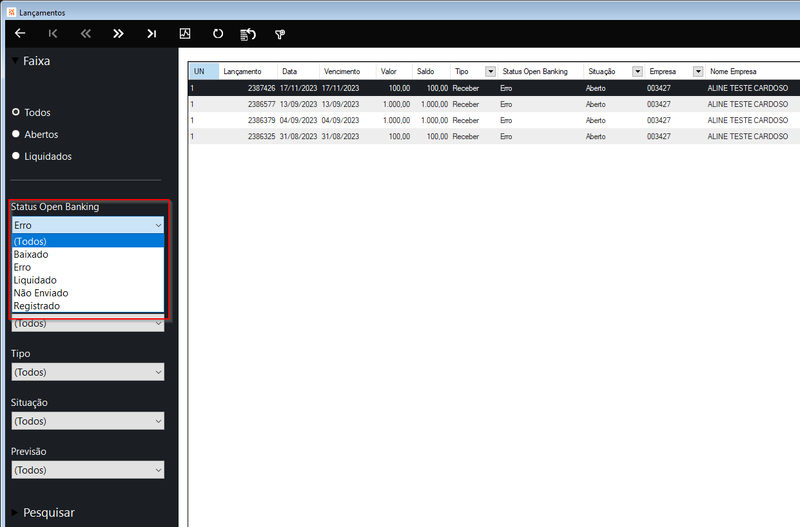
Task: Click the Lançamentos window app icon
Action: coord(12,12)
